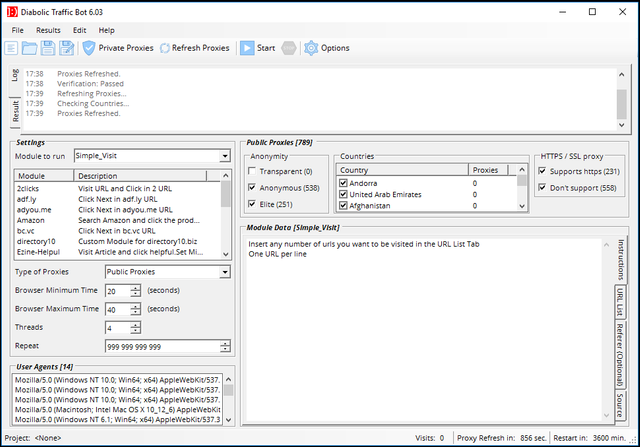
Task: Switch to the URL List tab
Action: [x=620, y=302]
